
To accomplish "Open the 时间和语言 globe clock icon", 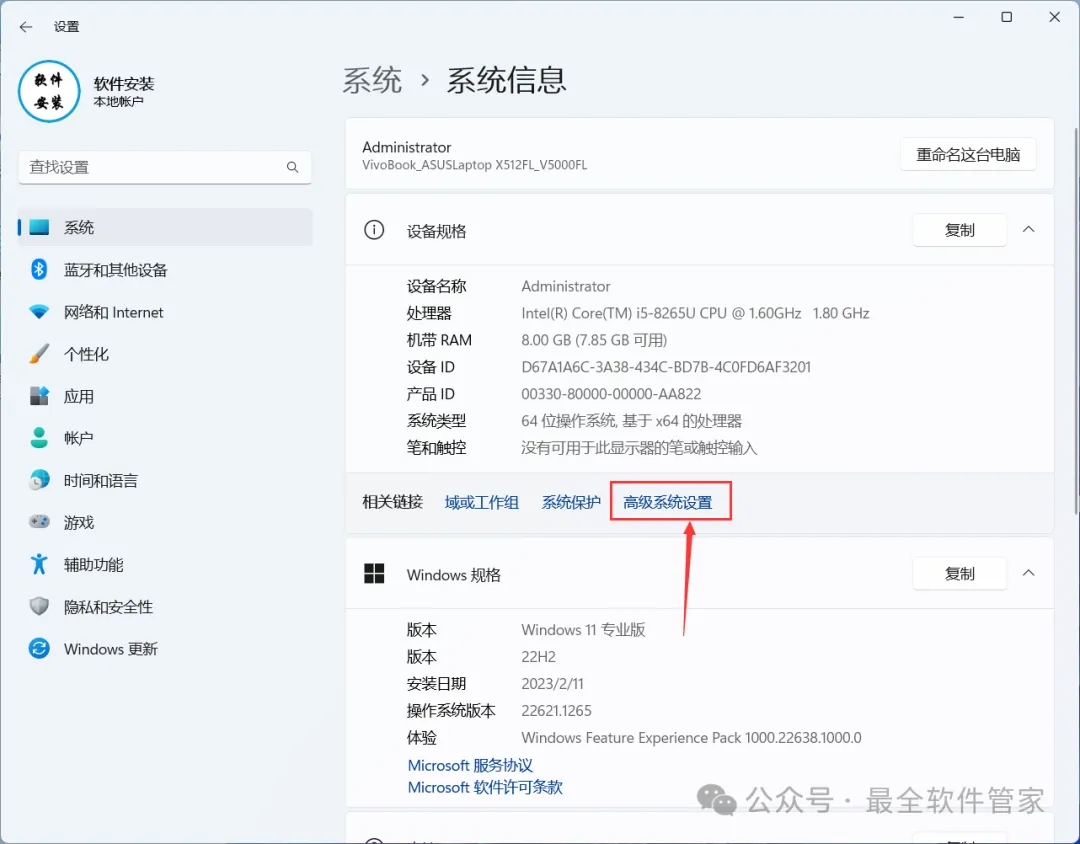I will 39,480.
